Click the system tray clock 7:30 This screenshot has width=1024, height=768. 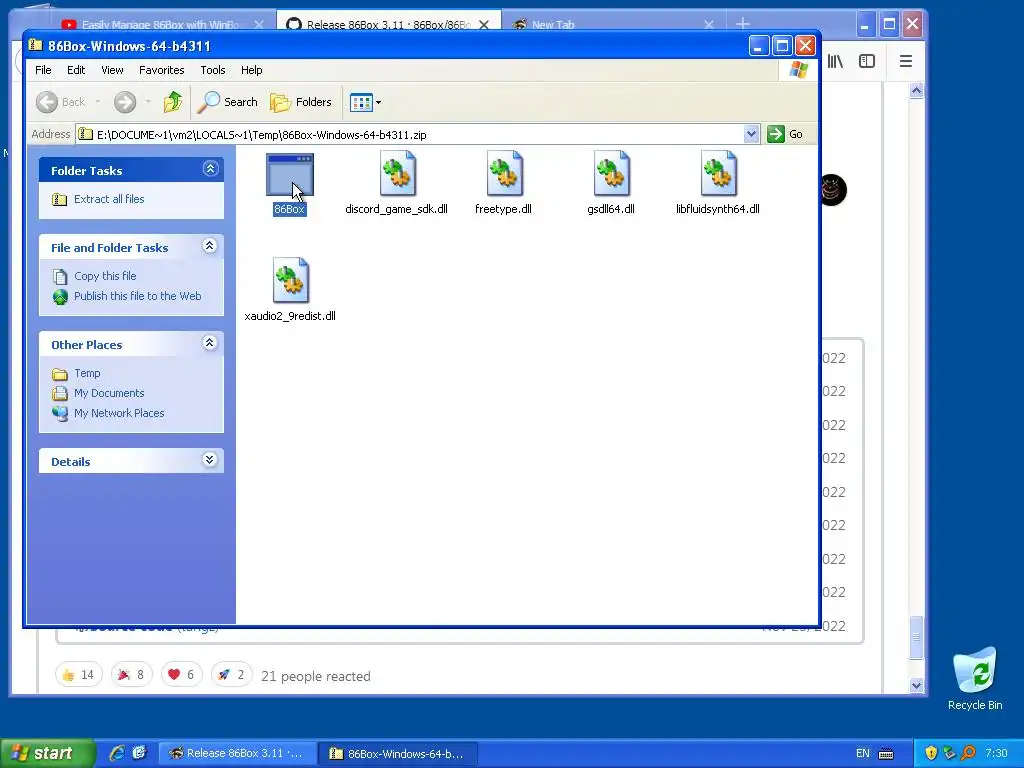(997, 753)
